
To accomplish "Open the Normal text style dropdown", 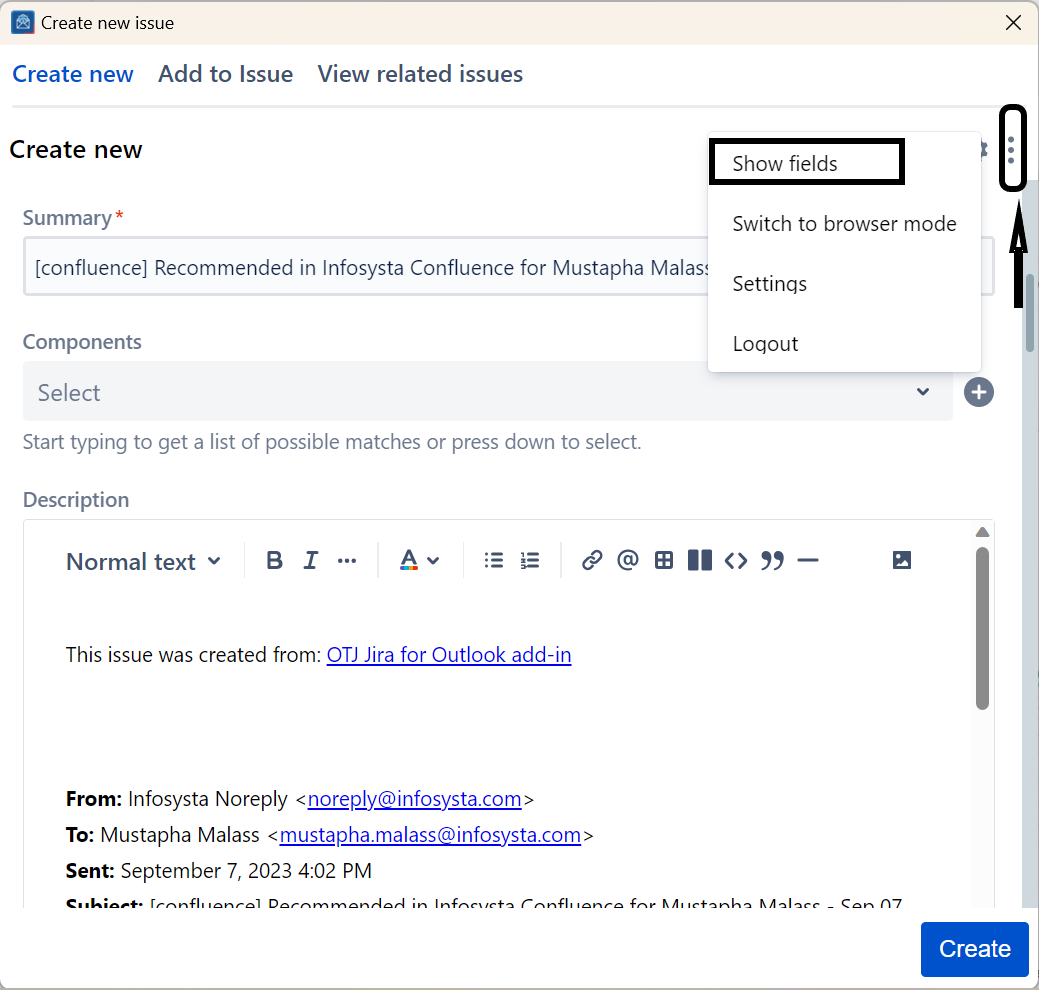I will click(x=143, y=562).
